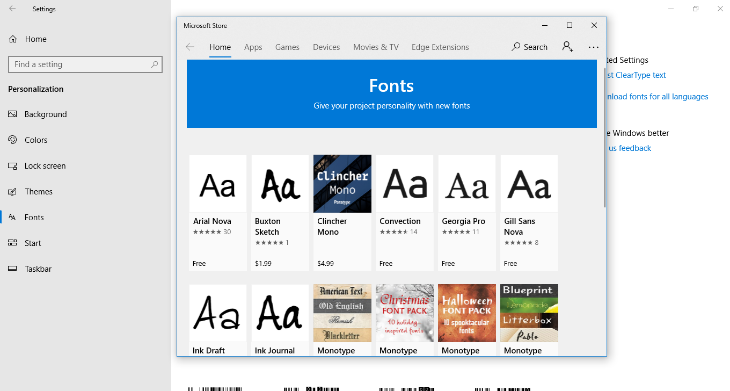The image size is (730, 391).
Task: Open the Halloween Font Pack tile
Action: click(467, 313)
